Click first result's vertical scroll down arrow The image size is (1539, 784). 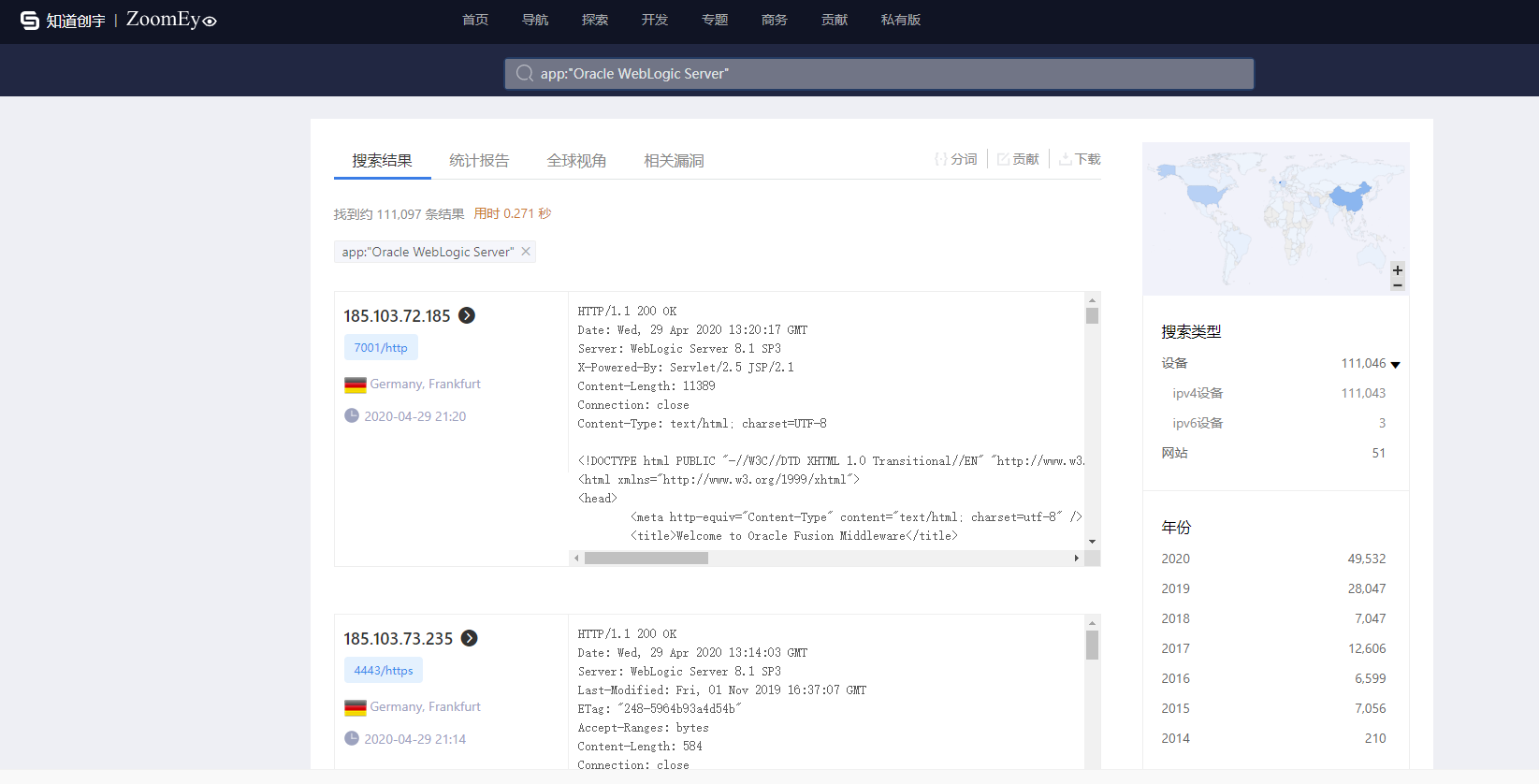pyautogui.click(x=1092, y=542)
